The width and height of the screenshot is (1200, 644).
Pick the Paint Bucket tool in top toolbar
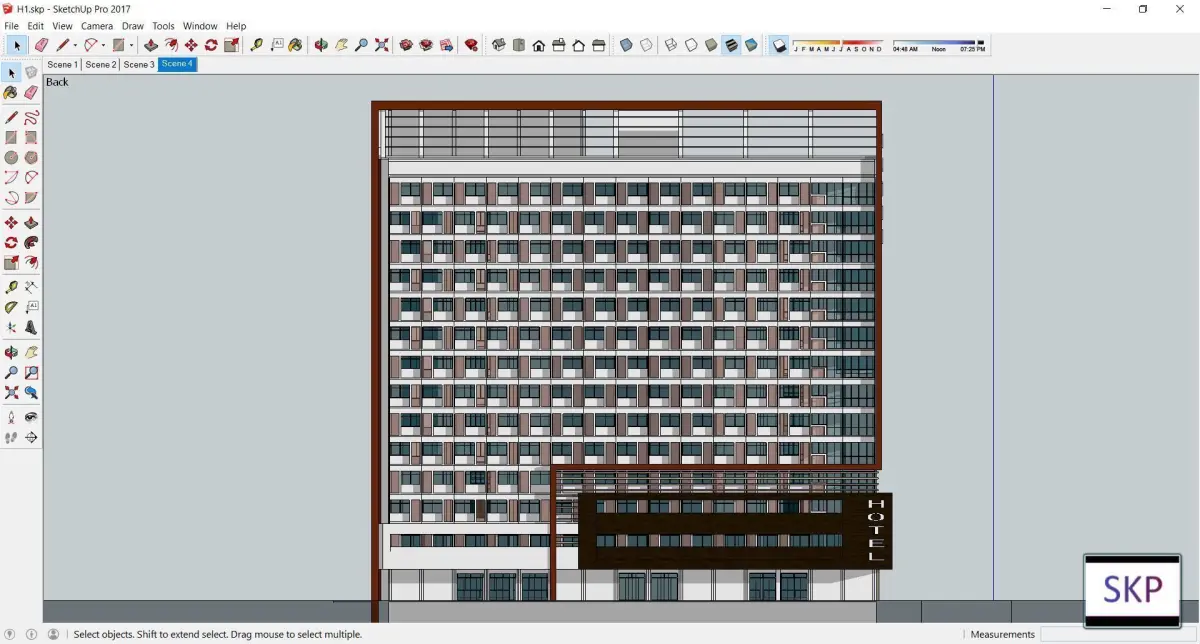point(296,45)
